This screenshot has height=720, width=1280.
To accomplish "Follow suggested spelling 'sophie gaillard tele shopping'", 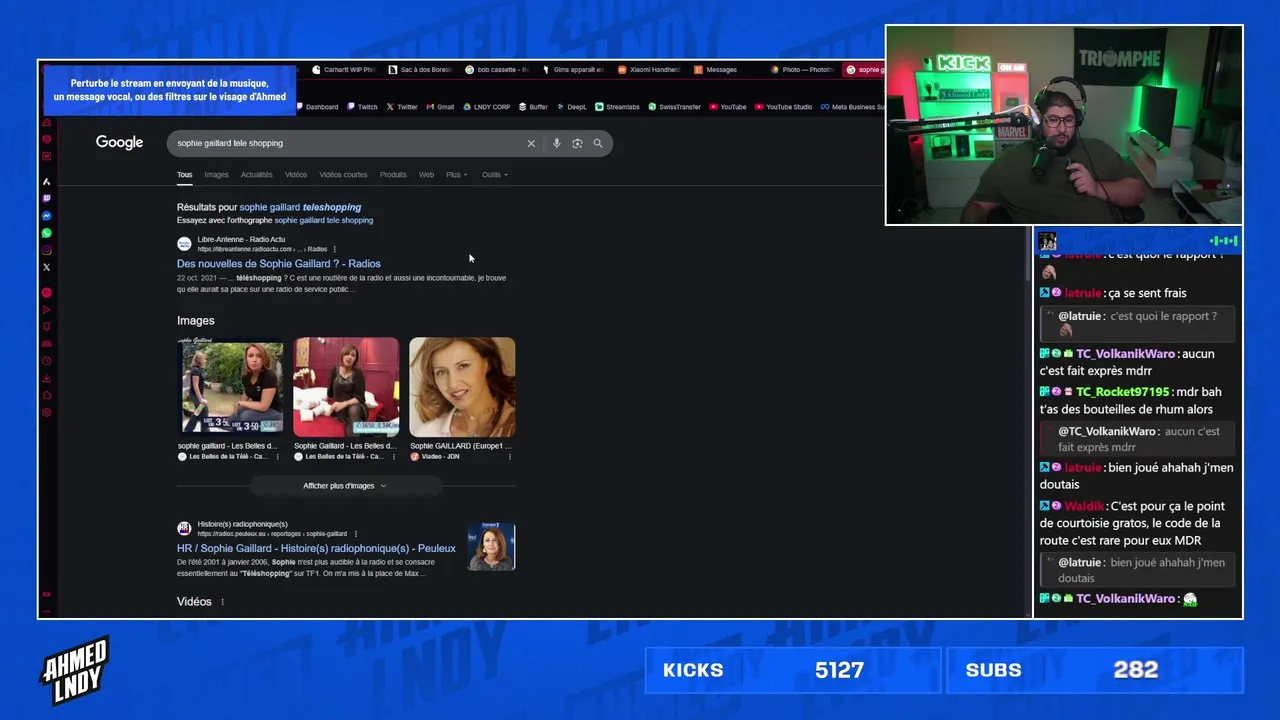I will (x=323, y=220).
